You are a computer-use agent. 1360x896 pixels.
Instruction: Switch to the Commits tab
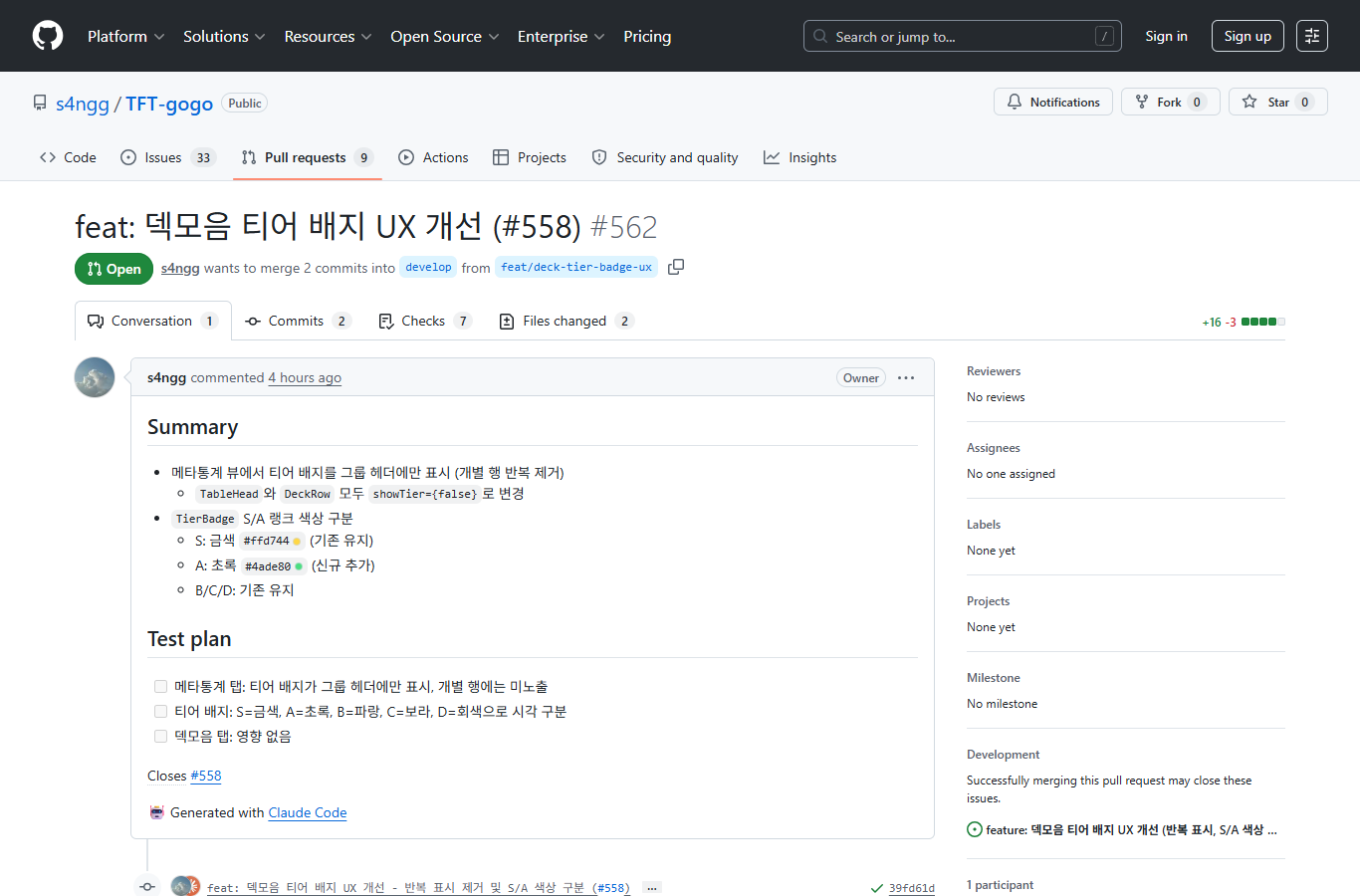click(298, 321)
